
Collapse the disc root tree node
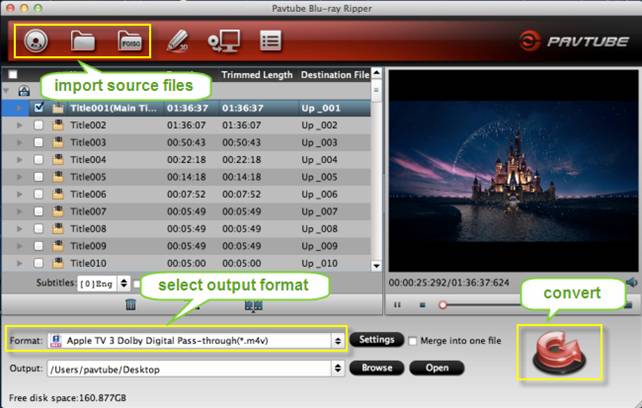point(6,91)
